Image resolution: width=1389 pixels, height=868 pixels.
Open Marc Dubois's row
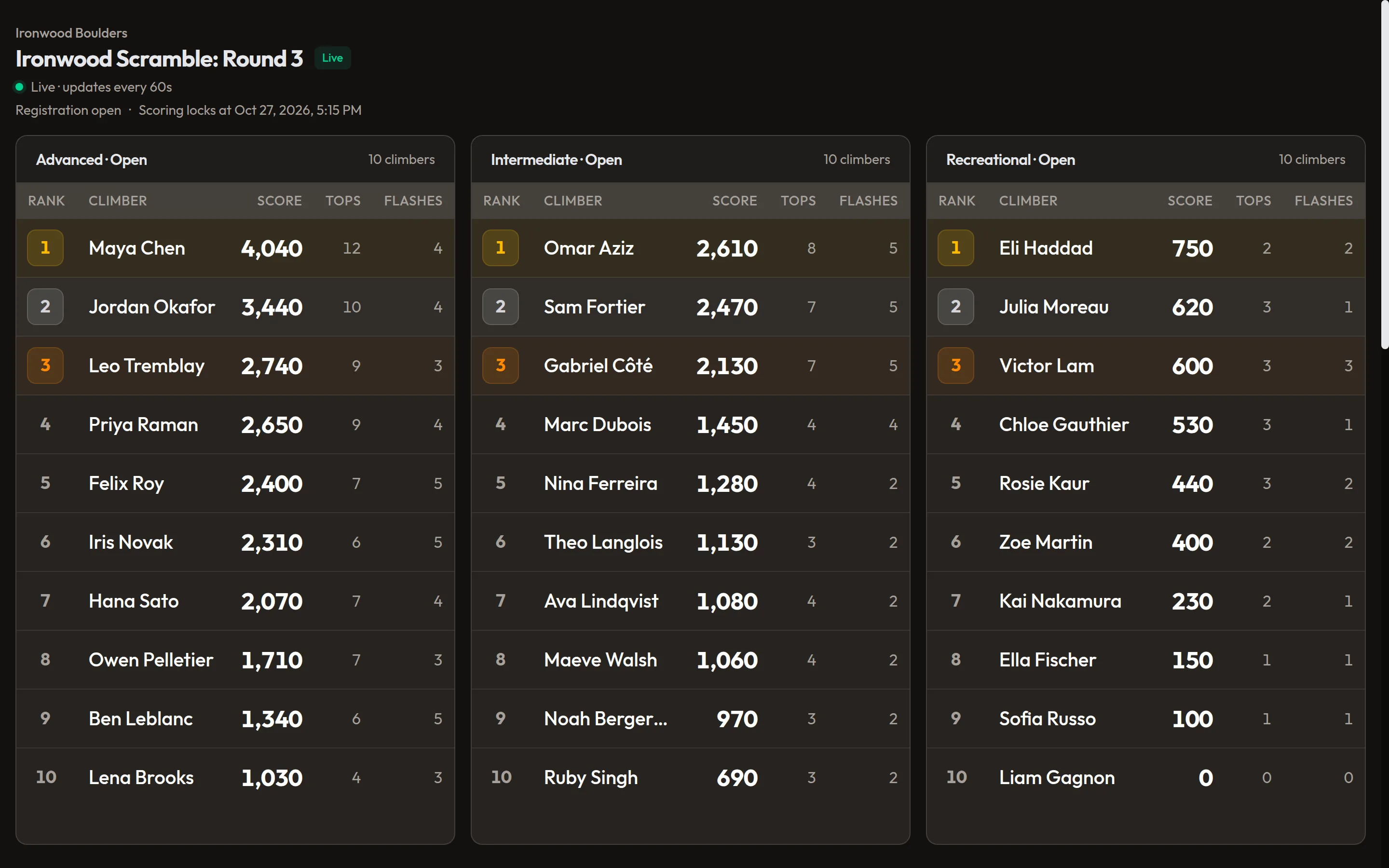[x=691, y=425]
